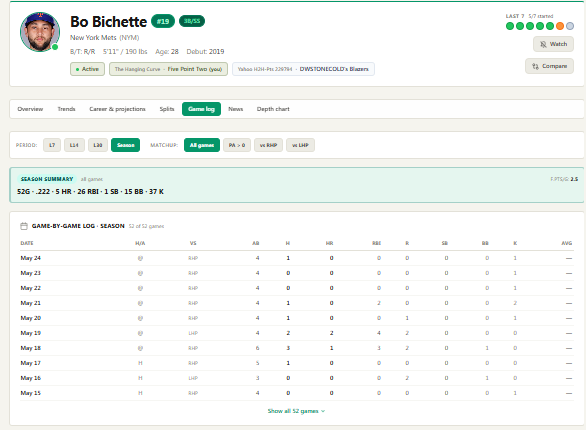This screenshot has width=586, height=430.
Task: Click the VS column header
Action: (193, 243)
